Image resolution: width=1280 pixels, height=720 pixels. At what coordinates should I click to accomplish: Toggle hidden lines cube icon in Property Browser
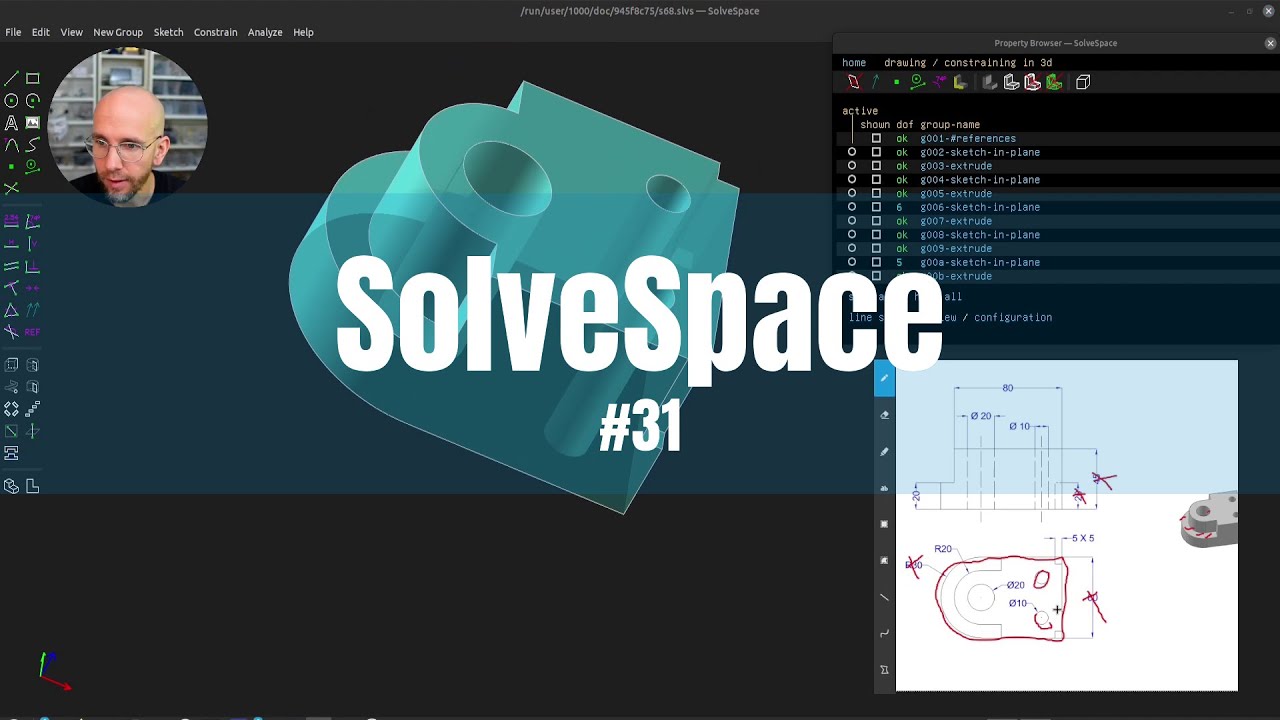(1083, 82)
